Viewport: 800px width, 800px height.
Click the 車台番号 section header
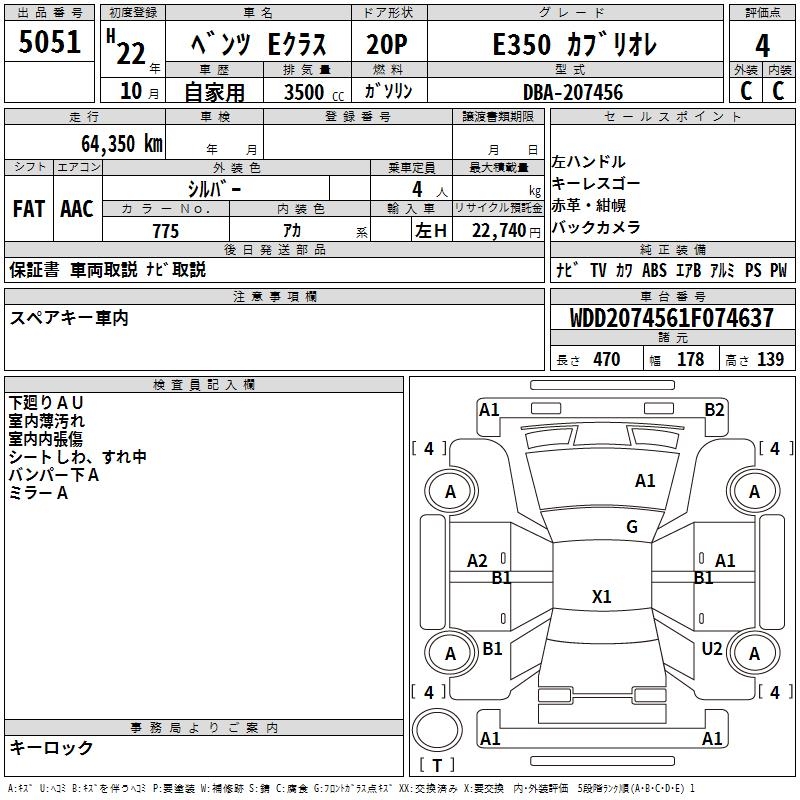pos(672,296)
